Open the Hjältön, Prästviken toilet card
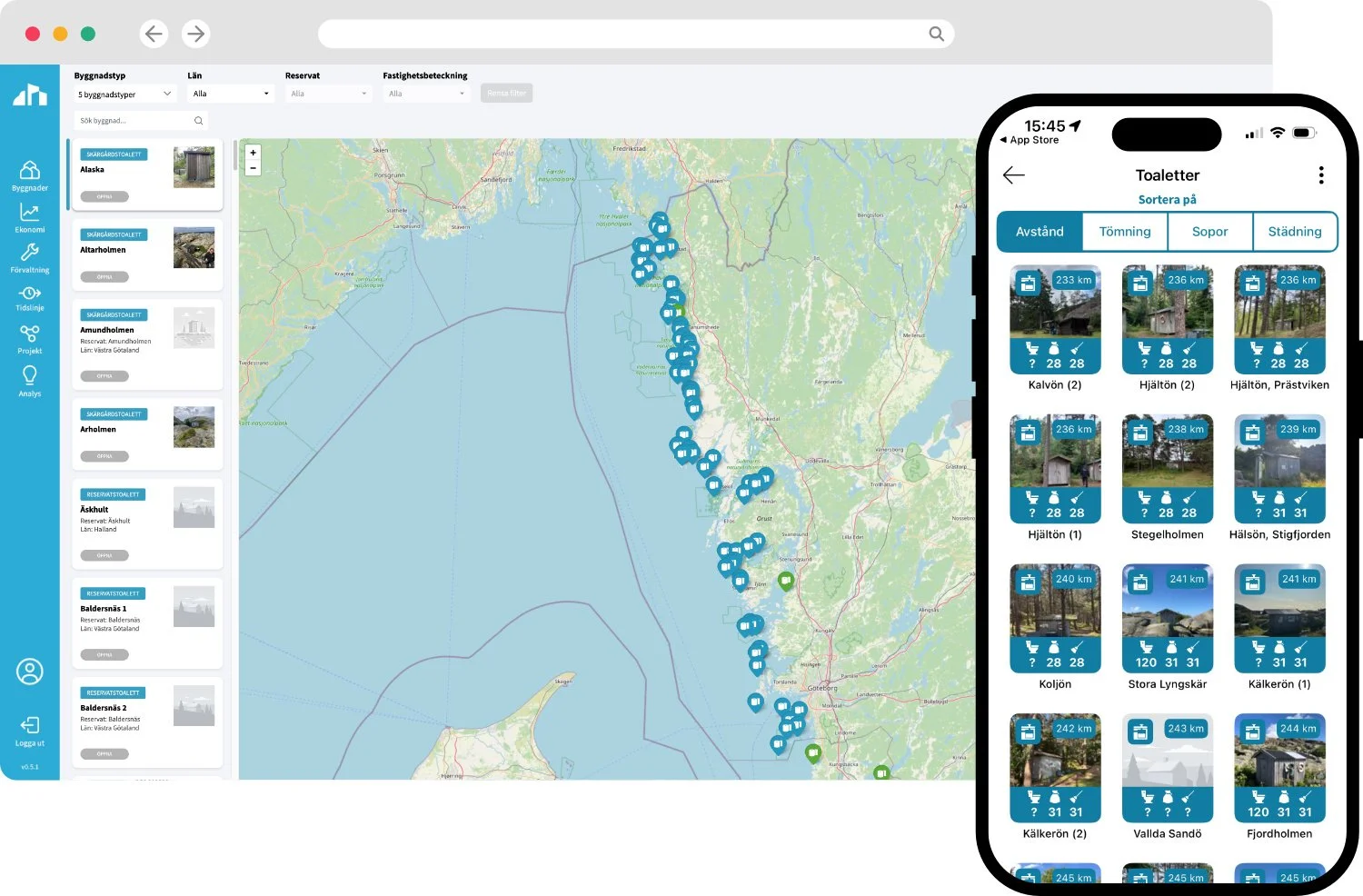The width and height of the screenshot is (1363, 896). (x=1279, y=328)
